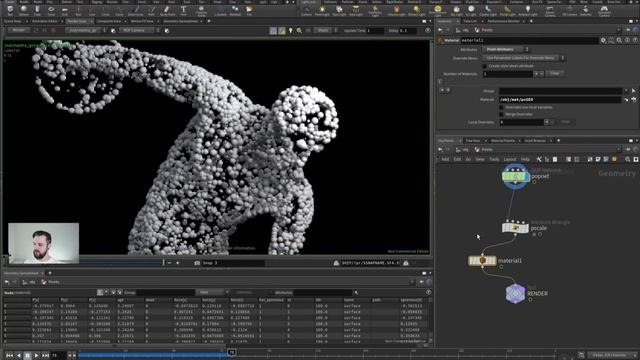Image resolution: width=640 pixels, height=360 pixels.
Task: Jump to the last frame
Action: tap(45, 356)
